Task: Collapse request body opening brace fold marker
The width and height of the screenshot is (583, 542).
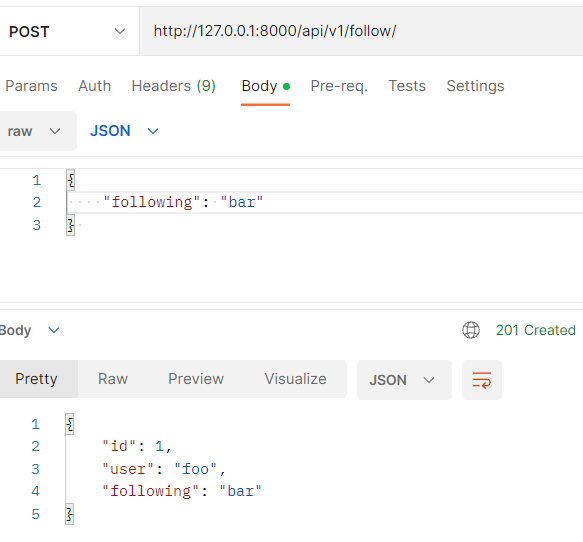Action: [71, 180]
